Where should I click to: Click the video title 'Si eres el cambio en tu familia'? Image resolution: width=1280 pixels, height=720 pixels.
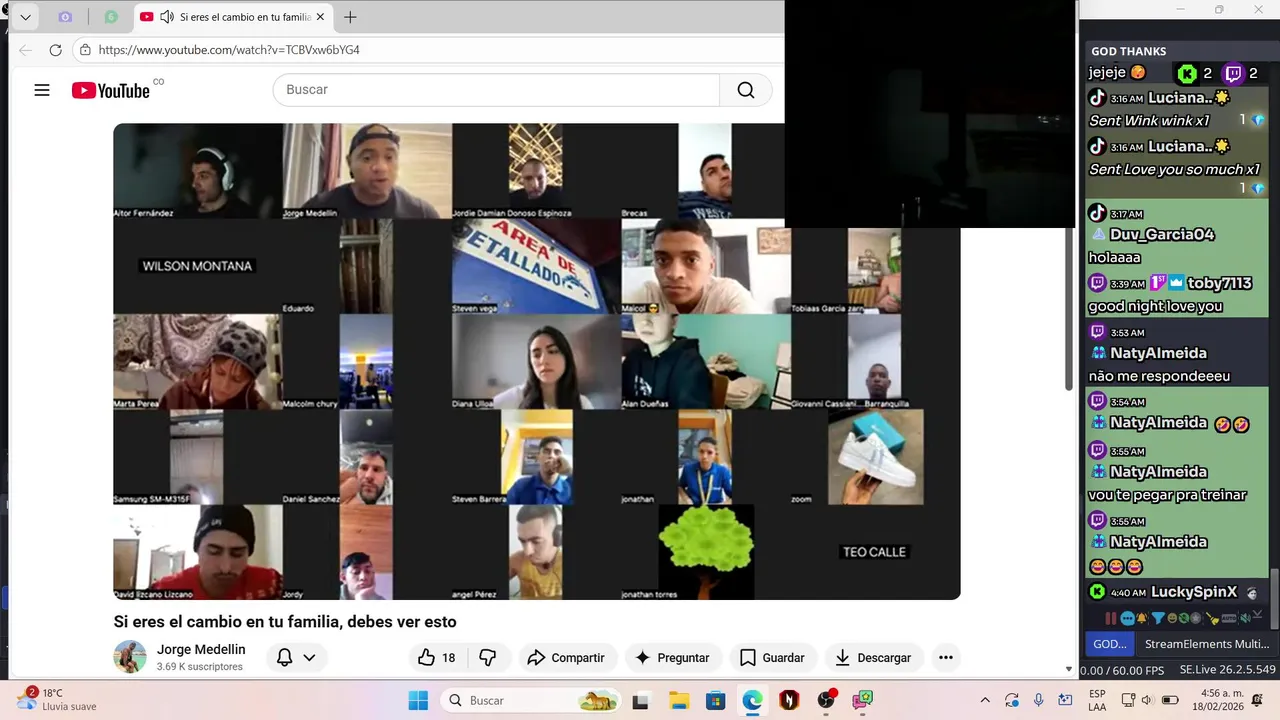[x=285, y=622]
